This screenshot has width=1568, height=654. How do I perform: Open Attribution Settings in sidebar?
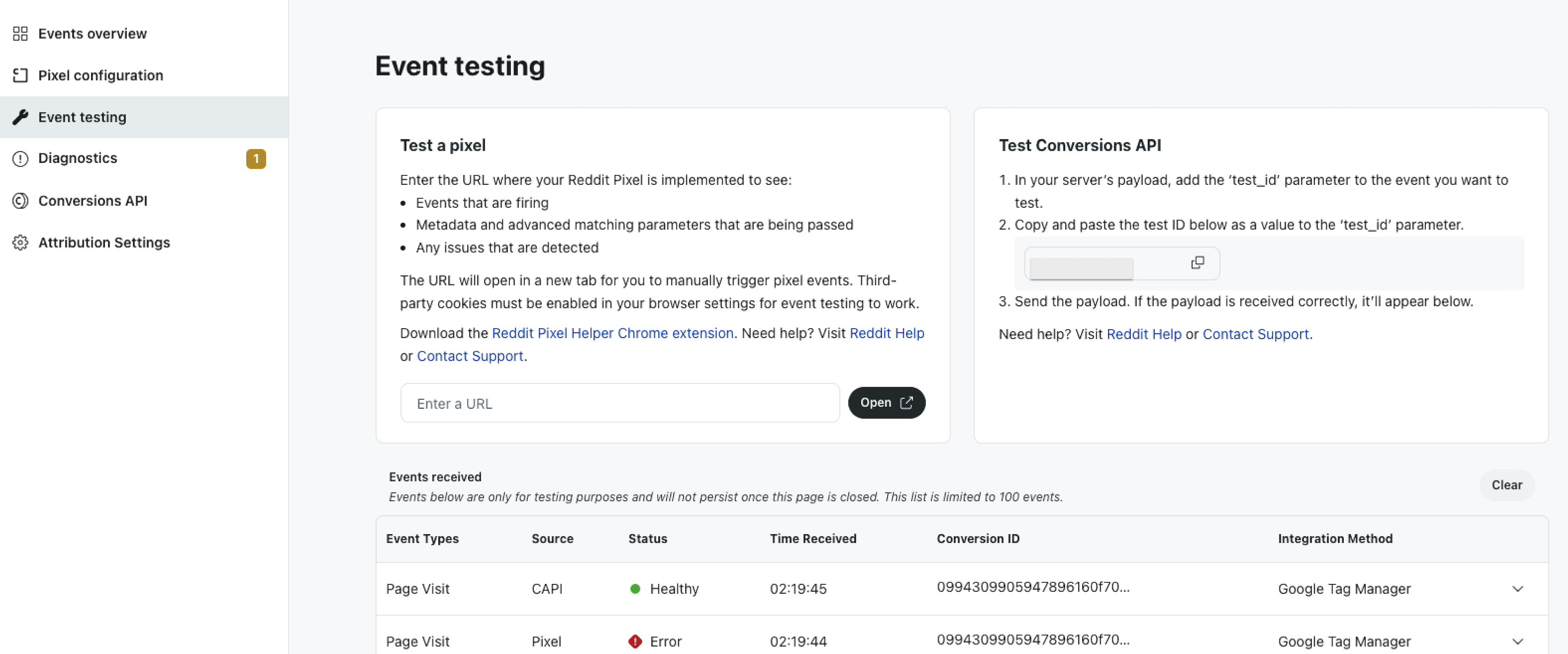[x=104, y=242]
